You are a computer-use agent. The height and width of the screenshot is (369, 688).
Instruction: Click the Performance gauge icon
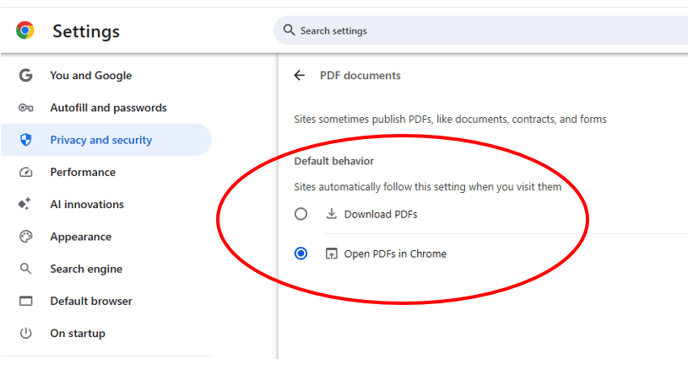(x=25, y=172)
